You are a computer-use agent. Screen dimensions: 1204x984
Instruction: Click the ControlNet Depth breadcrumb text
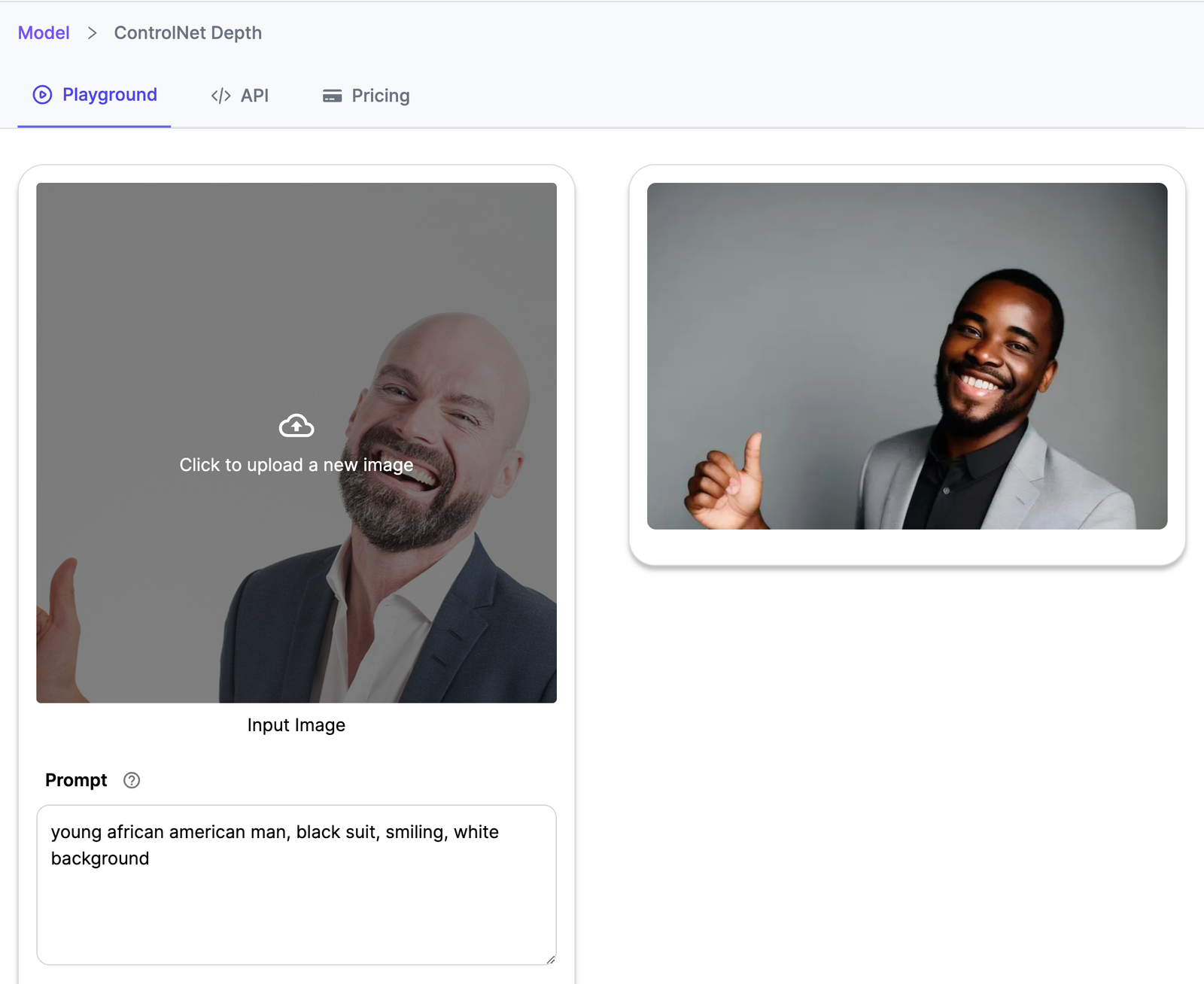coord(187,33)
